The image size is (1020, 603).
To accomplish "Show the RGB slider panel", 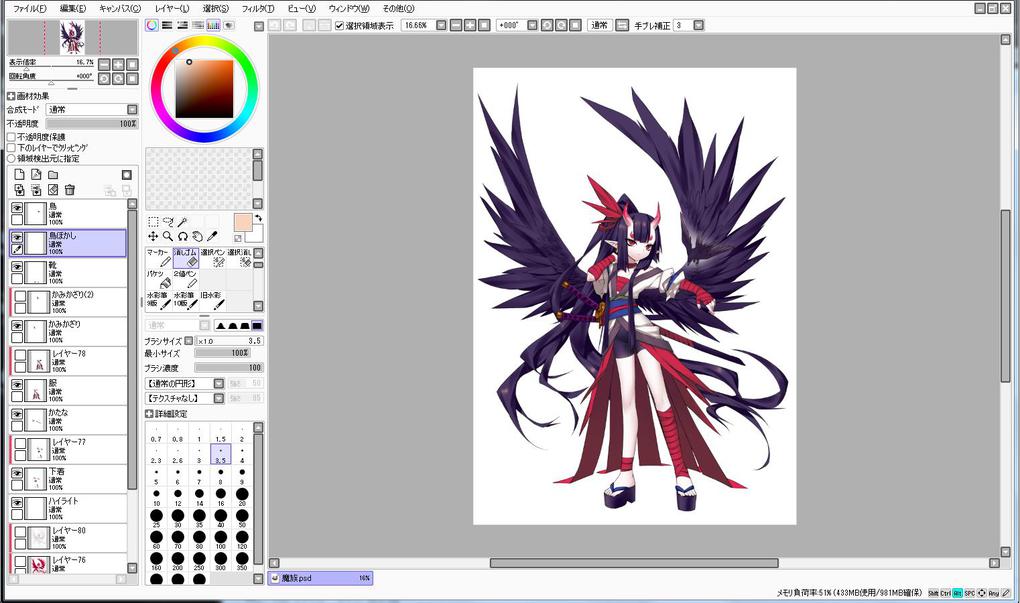I will pyautogui.click(x=167, y=25).
